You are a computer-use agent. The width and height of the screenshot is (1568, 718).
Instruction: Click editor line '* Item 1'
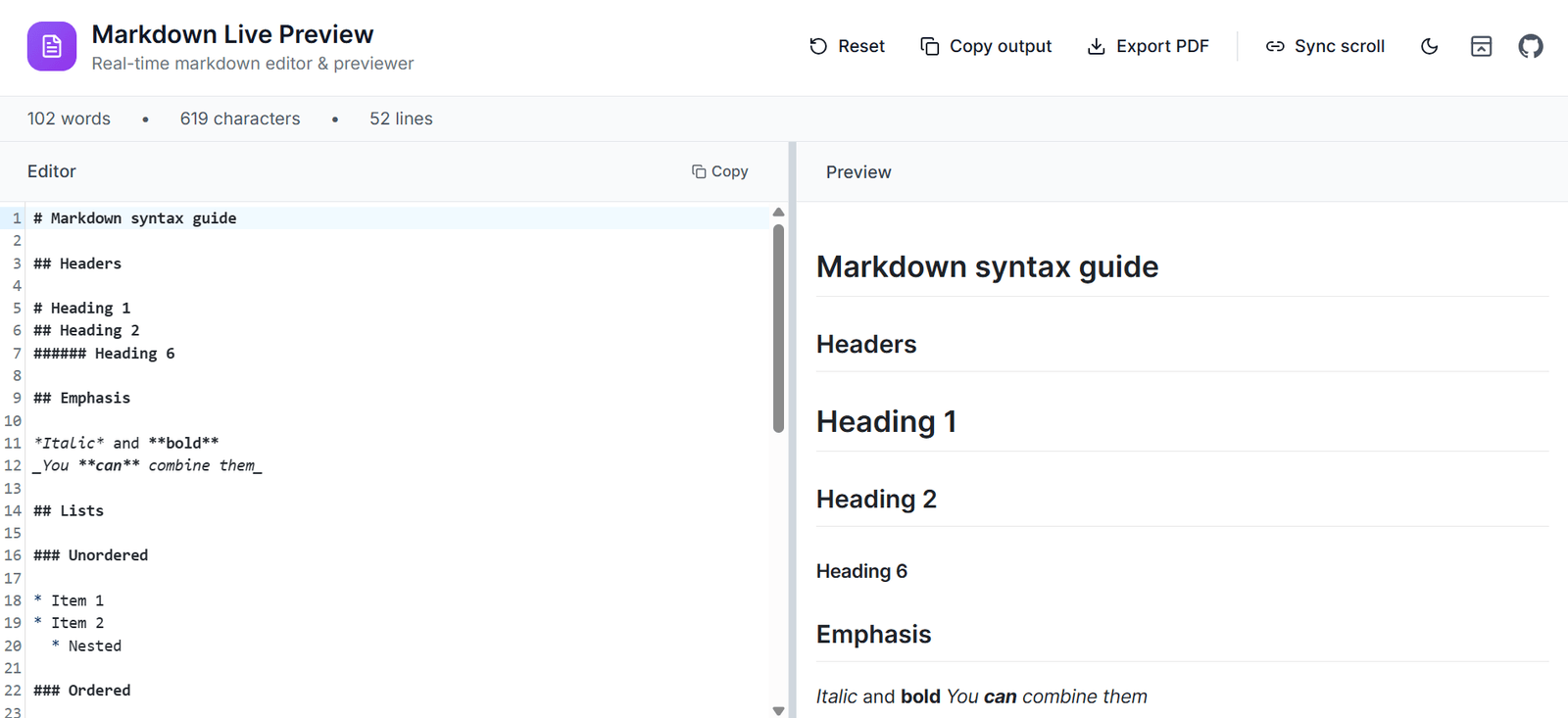69,600
